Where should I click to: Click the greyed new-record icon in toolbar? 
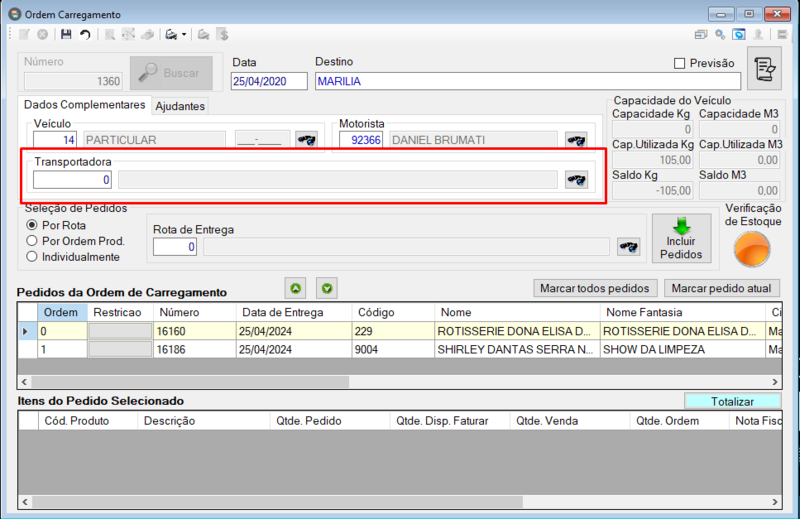[24, 35]
